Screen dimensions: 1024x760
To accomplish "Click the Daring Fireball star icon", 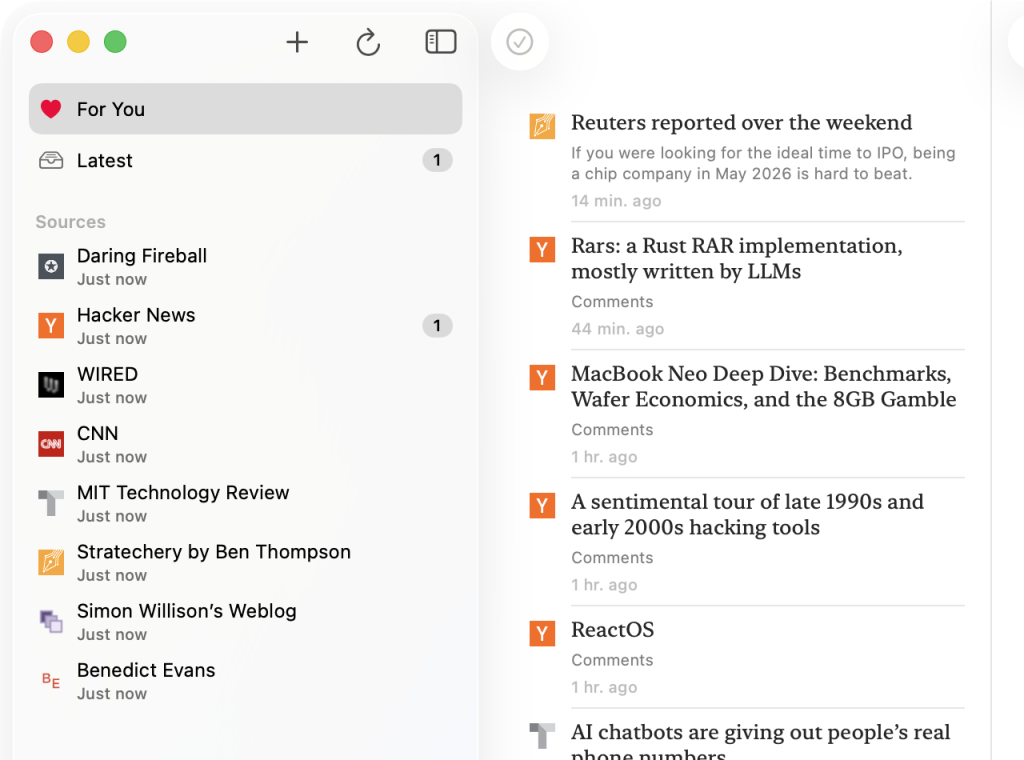I will tap(51, 266).
